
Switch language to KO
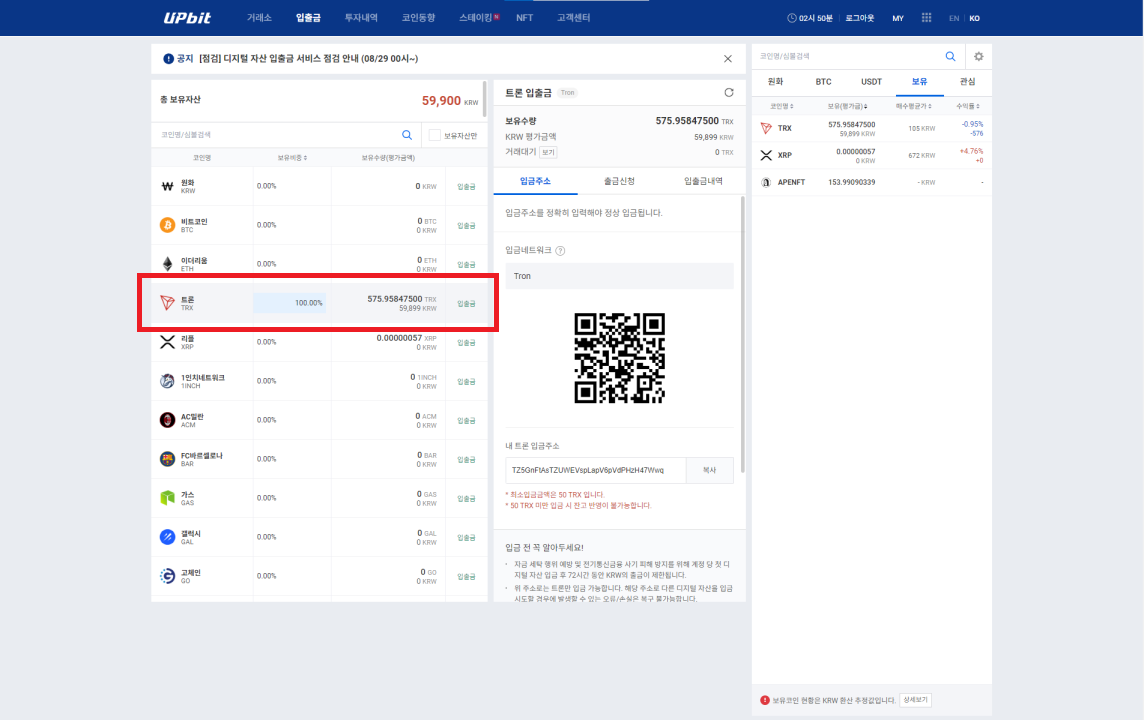click(x=975, y=18)
